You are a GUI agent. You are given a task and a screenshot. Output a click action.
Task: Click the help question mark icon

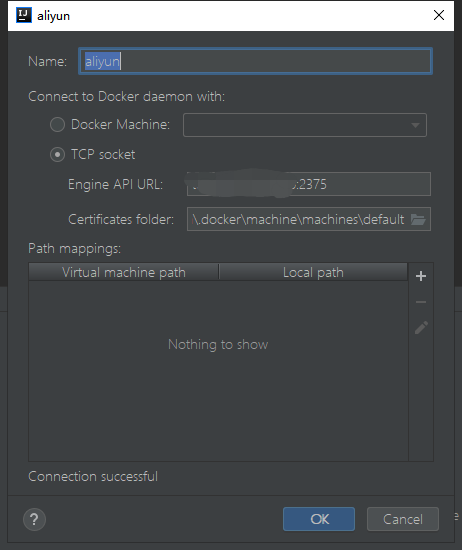click(x=34, y=519)
